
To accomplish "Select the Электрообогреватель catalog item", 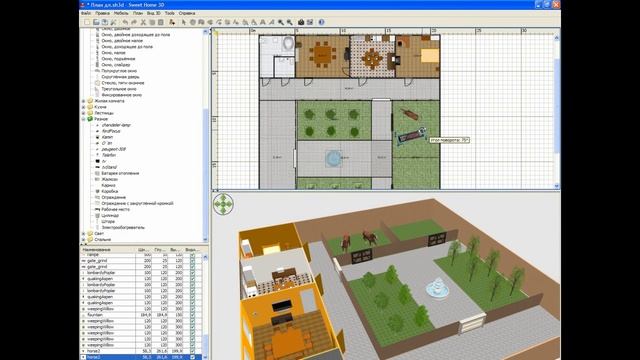I will coord(123,227).
